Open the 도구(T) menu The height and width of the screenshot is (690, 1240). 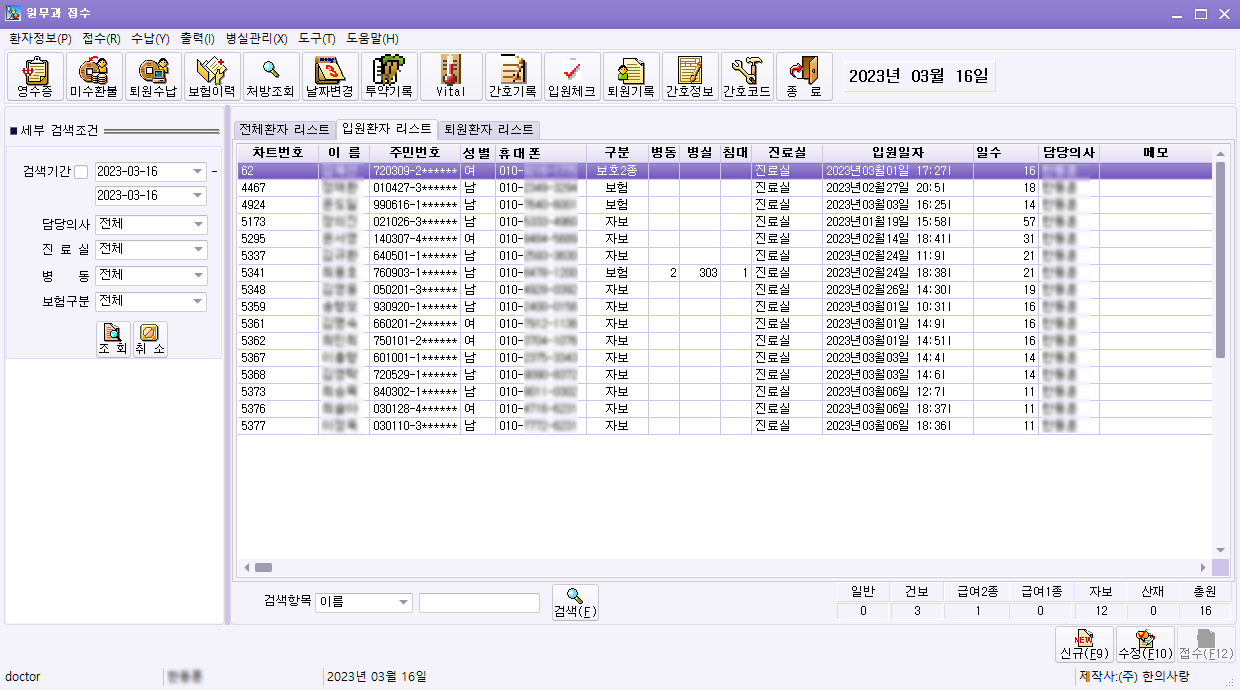click(x=317, y=38)
